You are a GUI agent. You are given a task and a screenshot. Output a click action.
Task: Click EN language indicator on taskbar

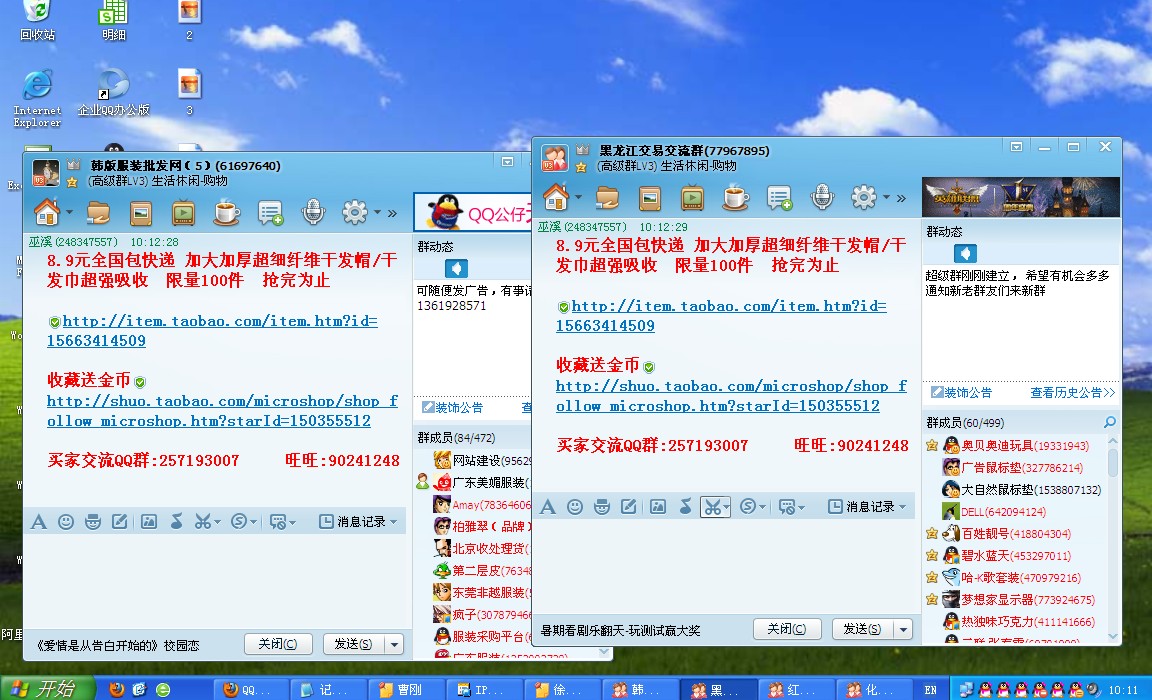point(930,690)
